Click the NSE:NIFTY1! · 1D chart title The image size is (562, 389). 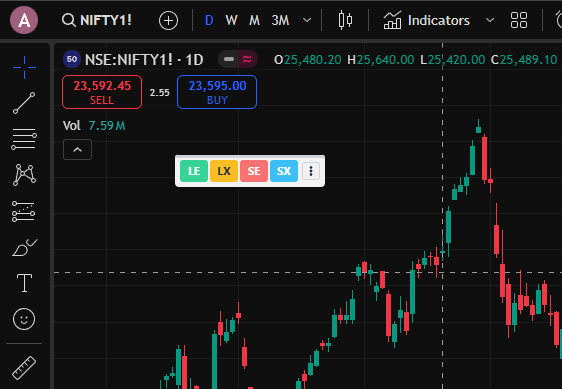[144, 60]
